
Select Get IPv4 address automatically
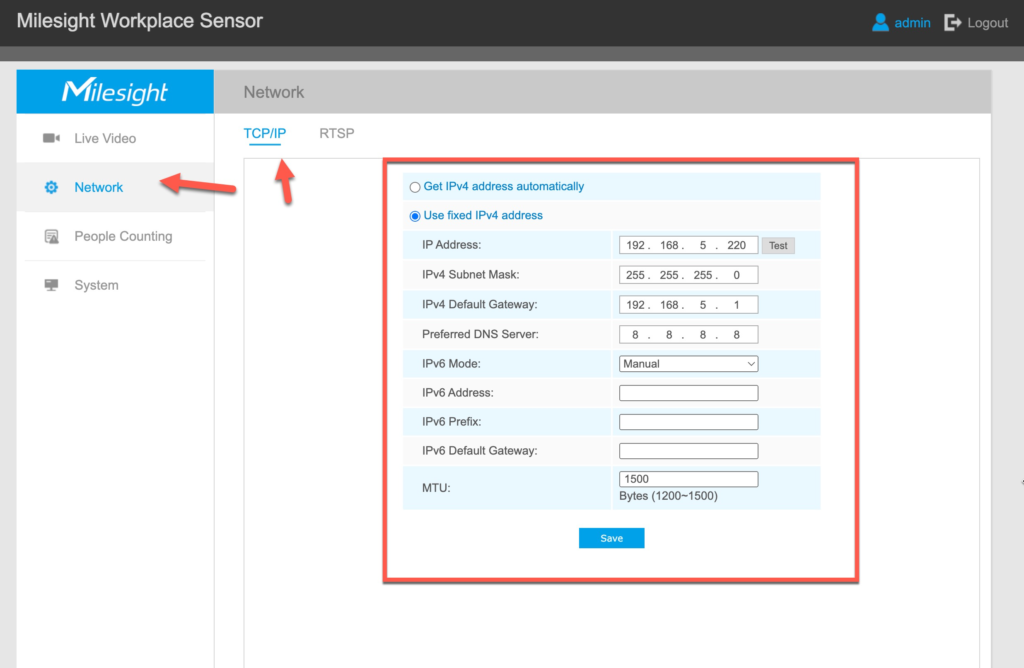415,187
